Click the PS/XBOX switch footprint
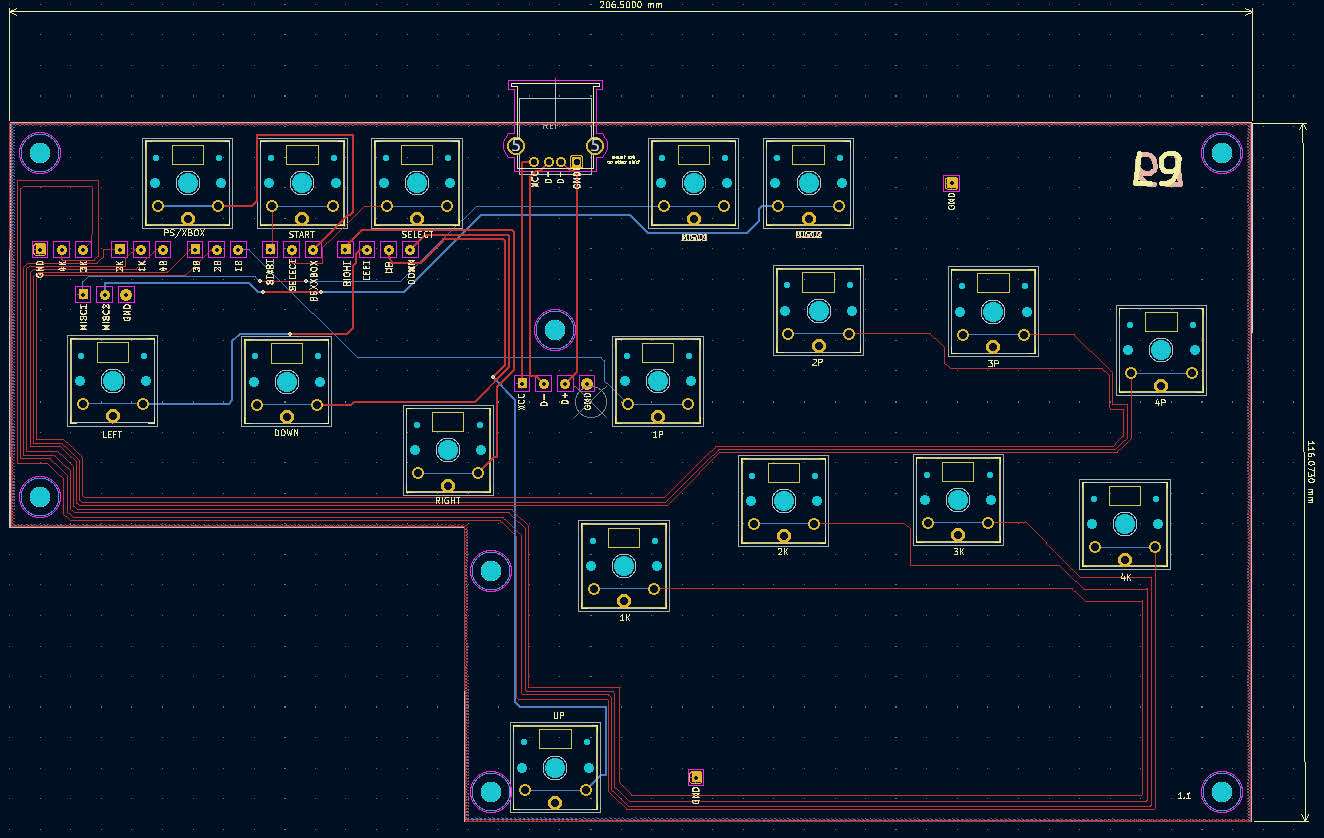1324x838 pixels. [188, 183]
